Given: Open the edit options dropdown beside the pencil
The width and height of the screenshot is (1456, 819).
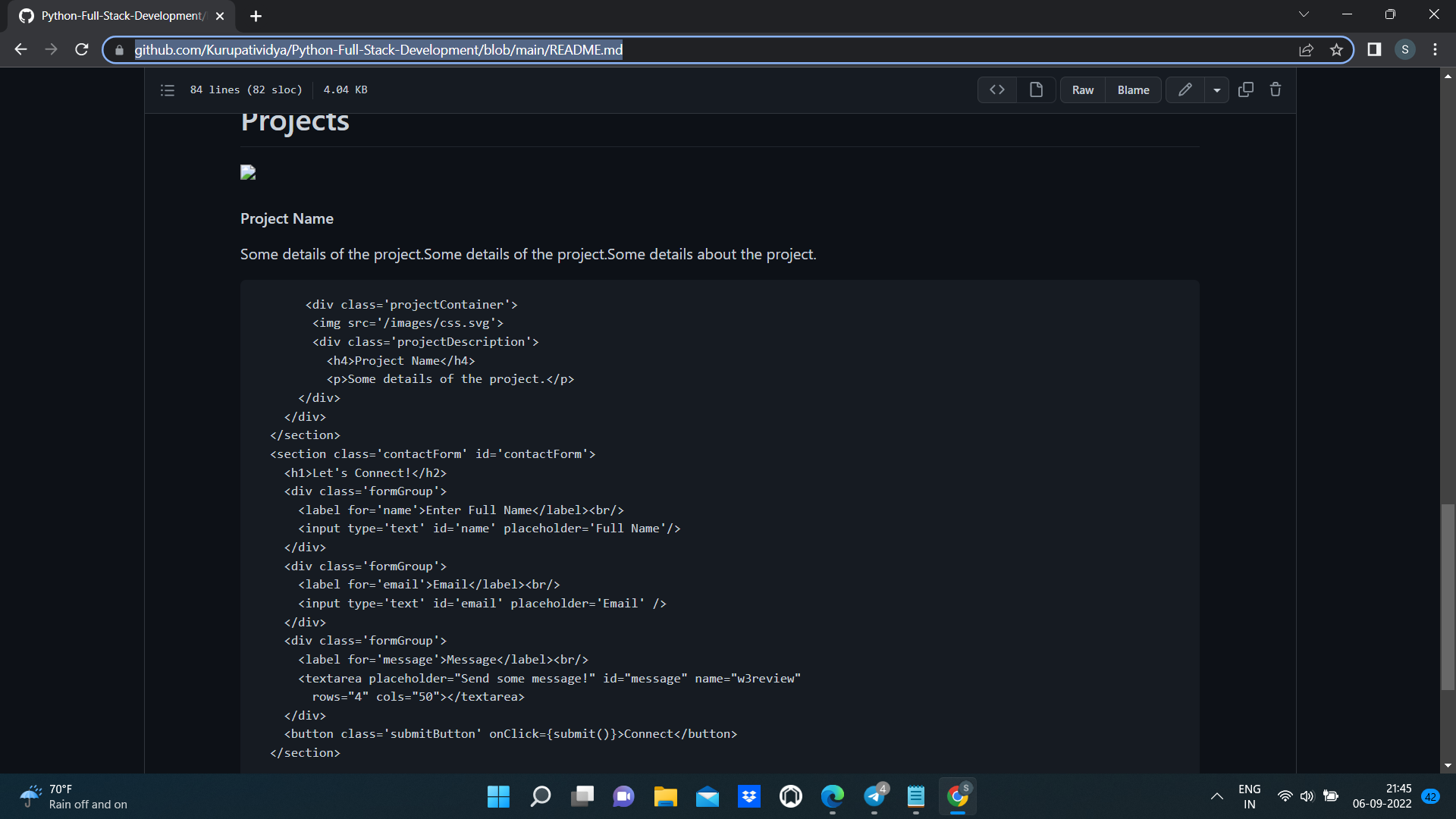Looking at the screenshot, I should pos(1217,89).
